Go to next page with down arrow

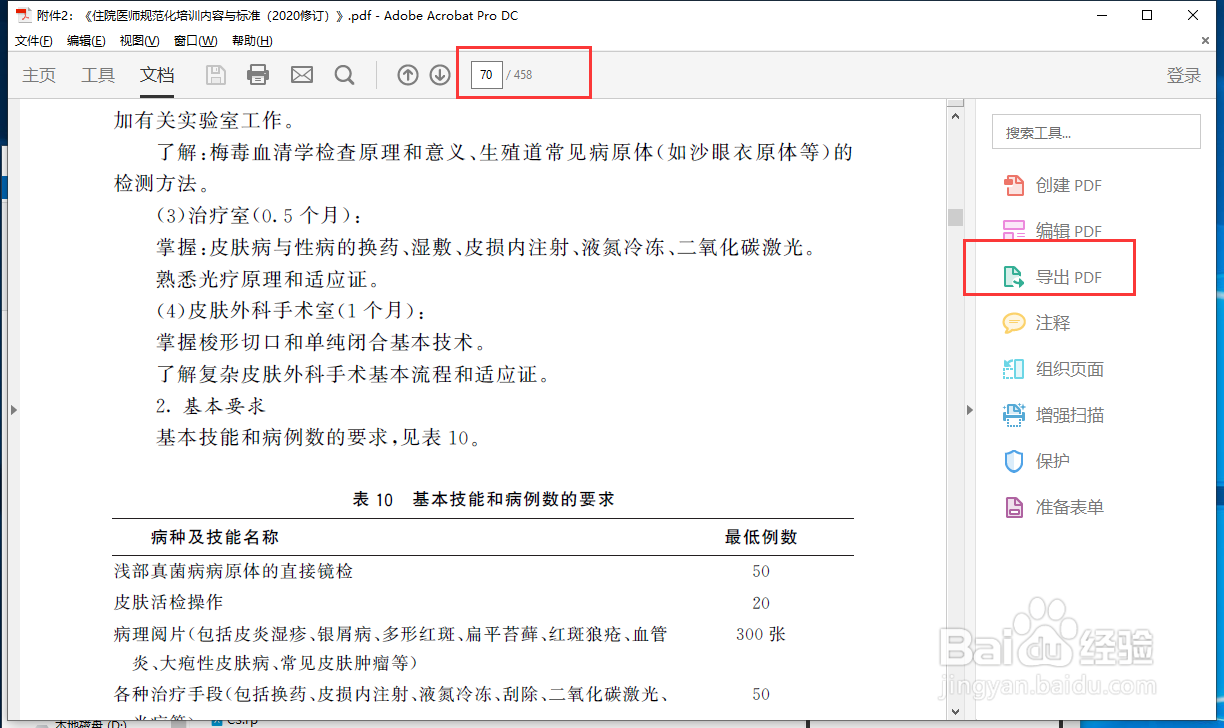point(440,75)
